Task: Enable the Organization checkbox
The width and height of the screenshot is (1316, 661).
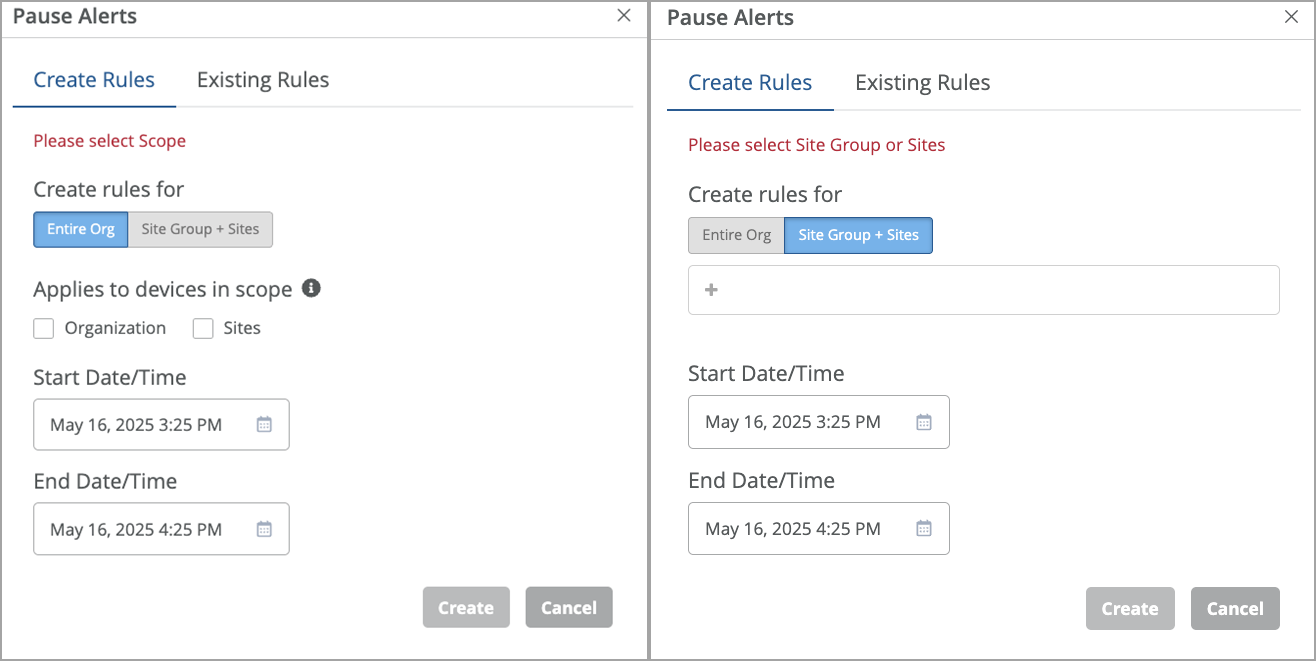Action: (44, 328)
